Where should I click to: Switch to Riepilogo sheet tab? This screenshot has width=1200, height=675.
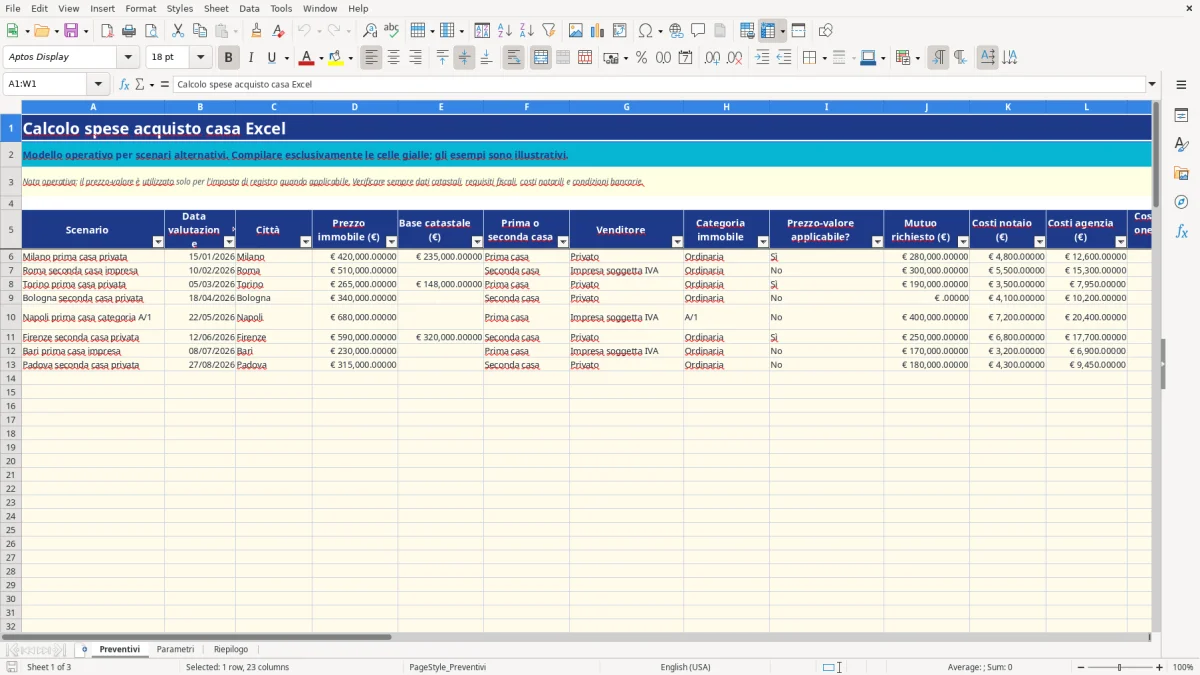(231, 649)
